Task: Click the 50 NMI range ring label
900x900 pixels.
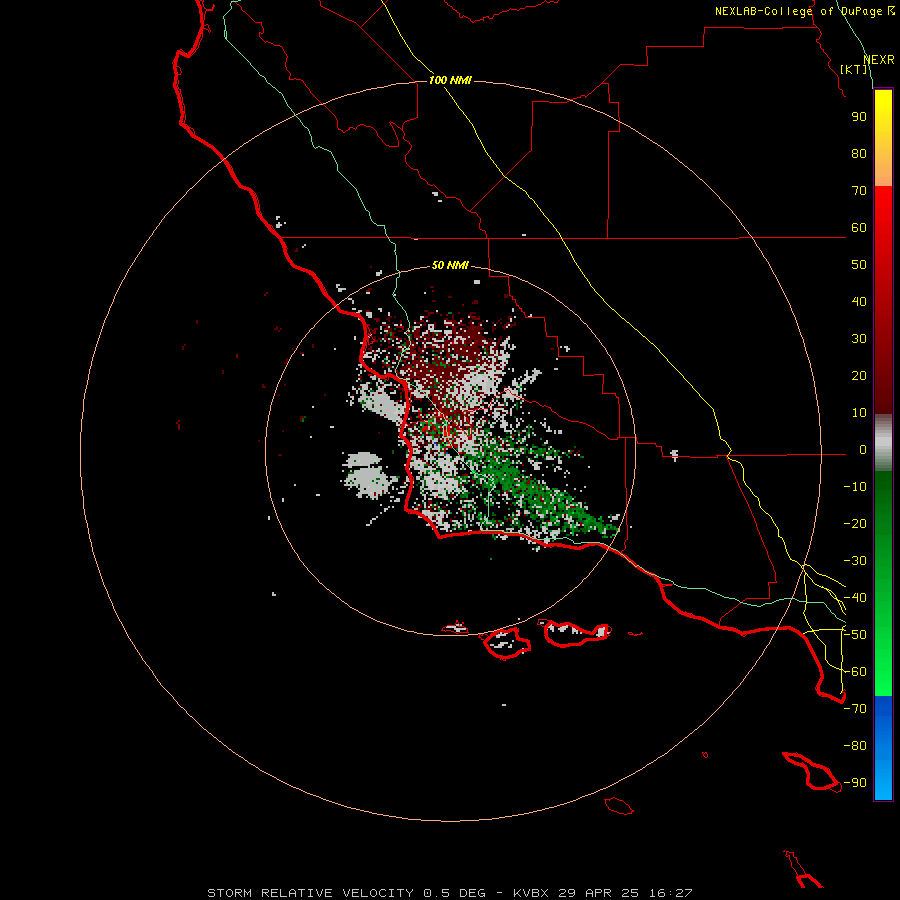Action: 450,265
